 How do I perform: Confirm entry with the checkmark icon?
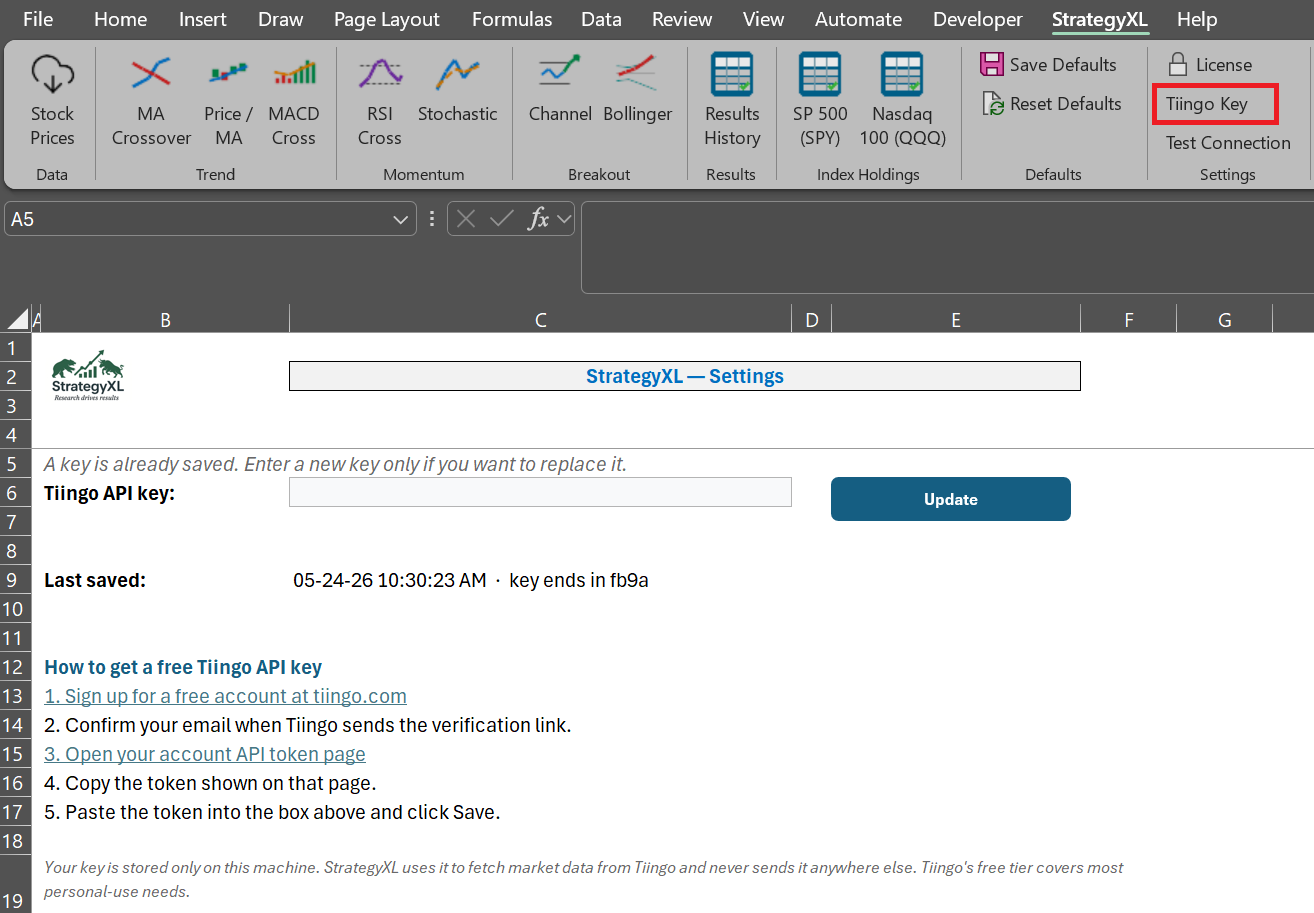[x=502, y=219]
